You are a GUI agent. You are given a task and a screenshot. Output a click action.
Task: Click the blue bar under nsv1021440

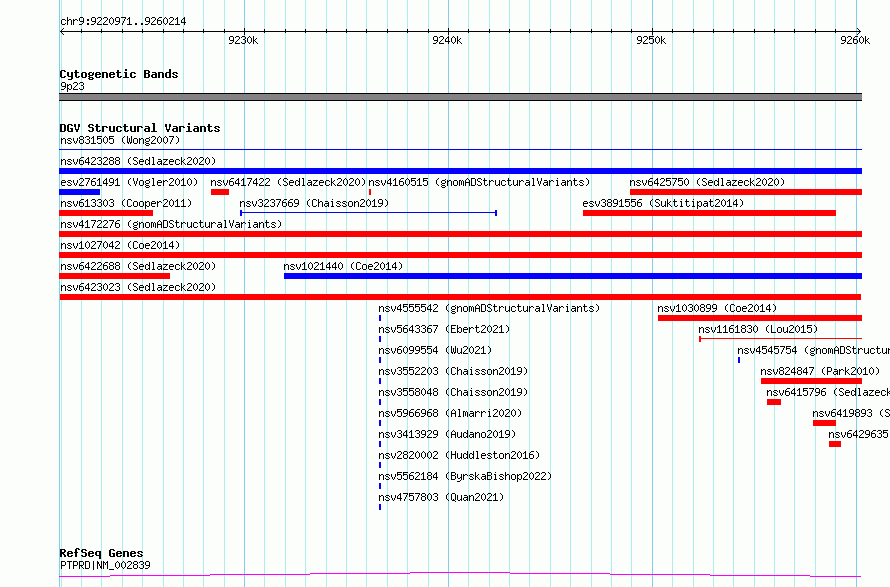click(573, 276)
